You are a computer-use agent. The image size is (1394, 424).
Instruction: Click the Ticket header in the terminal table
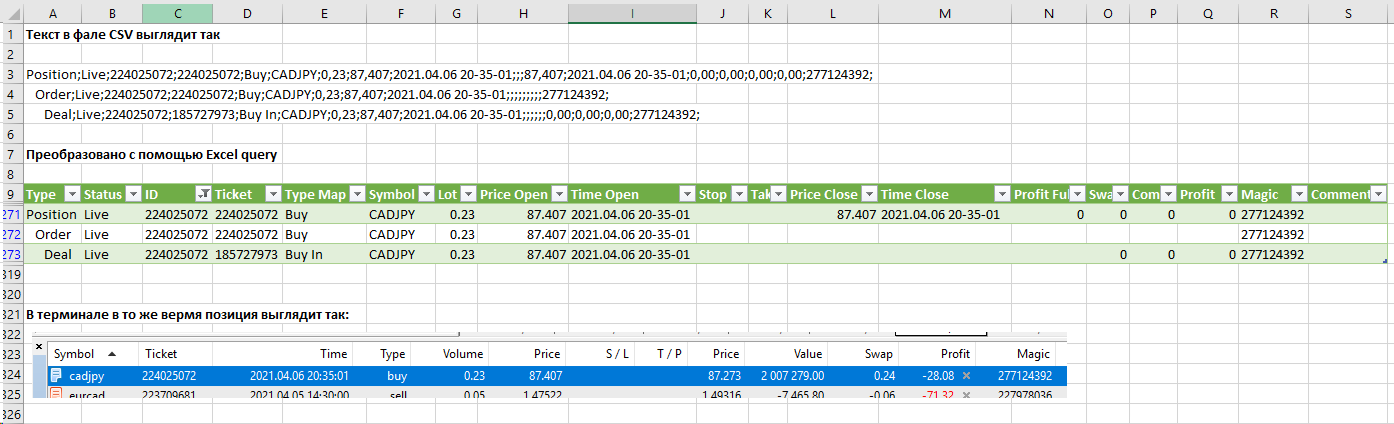[160, 354]
